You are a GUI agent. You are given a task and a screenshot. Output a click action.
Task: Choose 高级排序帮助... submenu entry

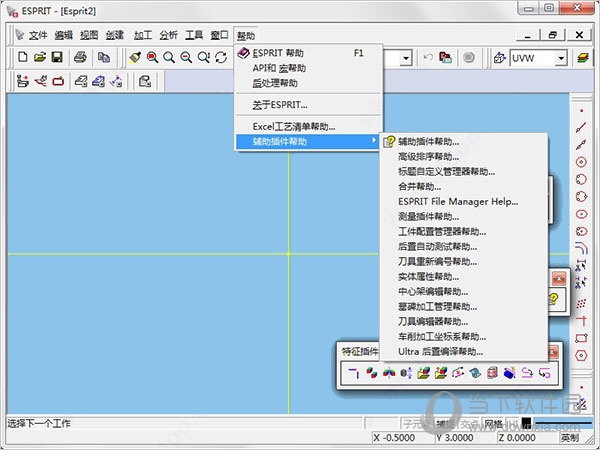tap(463, 156)
